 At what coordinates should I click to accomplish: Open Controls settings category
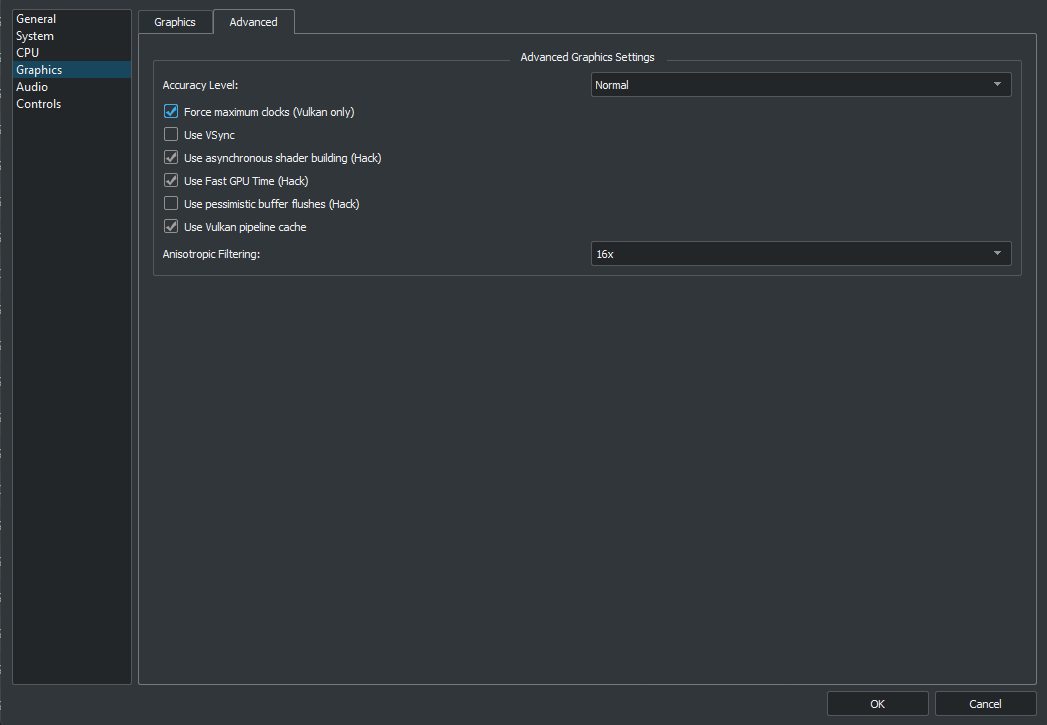click(39, 104)
